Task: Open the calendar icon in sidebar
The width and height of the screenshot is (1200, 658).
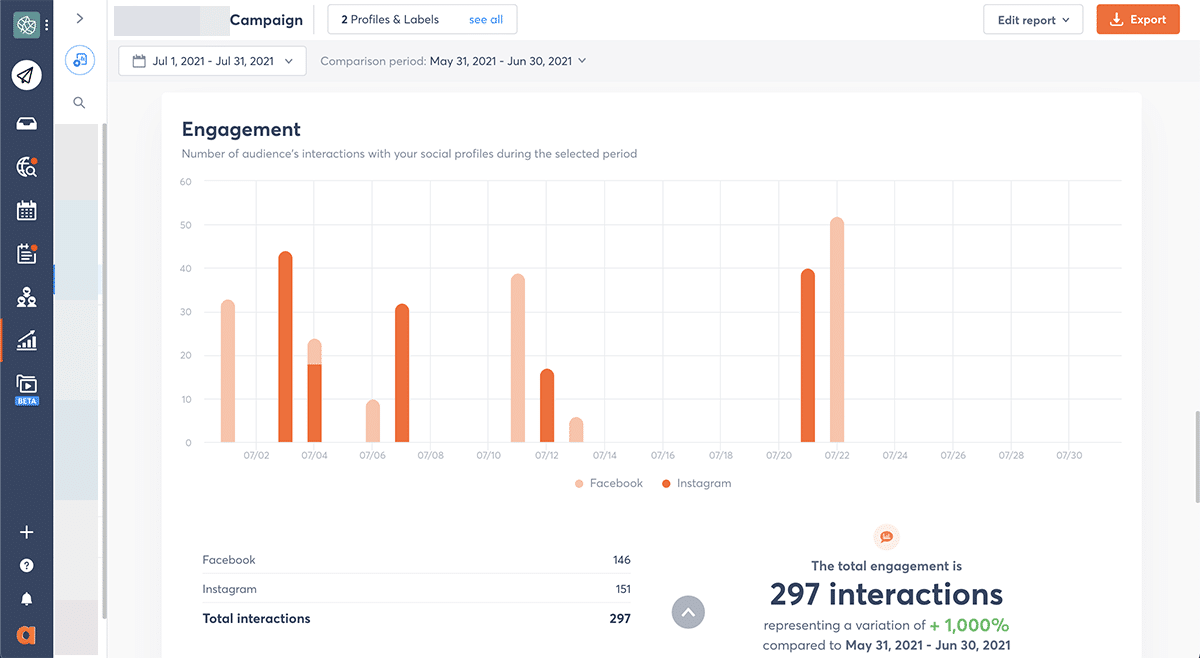Action: click(x=27, y=210)
